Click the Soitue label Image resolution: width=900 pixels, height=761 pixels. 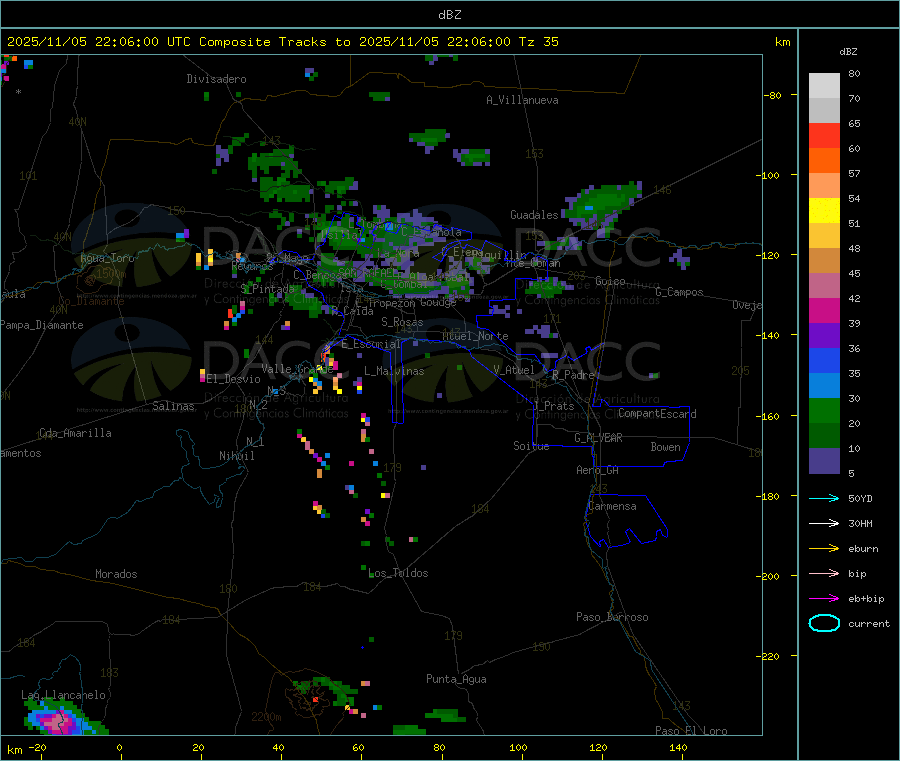coord(531,446)
